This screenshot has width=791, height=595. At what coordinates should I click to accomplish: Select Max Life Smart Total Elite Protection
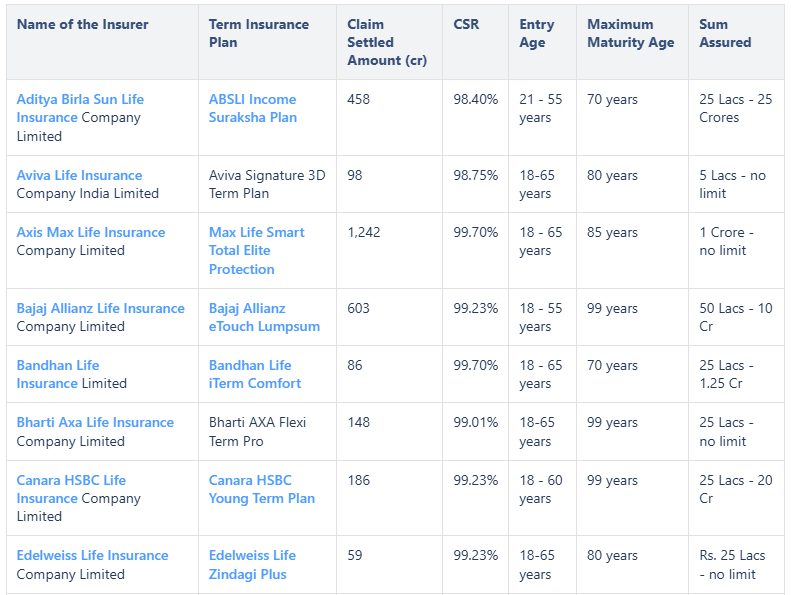pos(256,250)
